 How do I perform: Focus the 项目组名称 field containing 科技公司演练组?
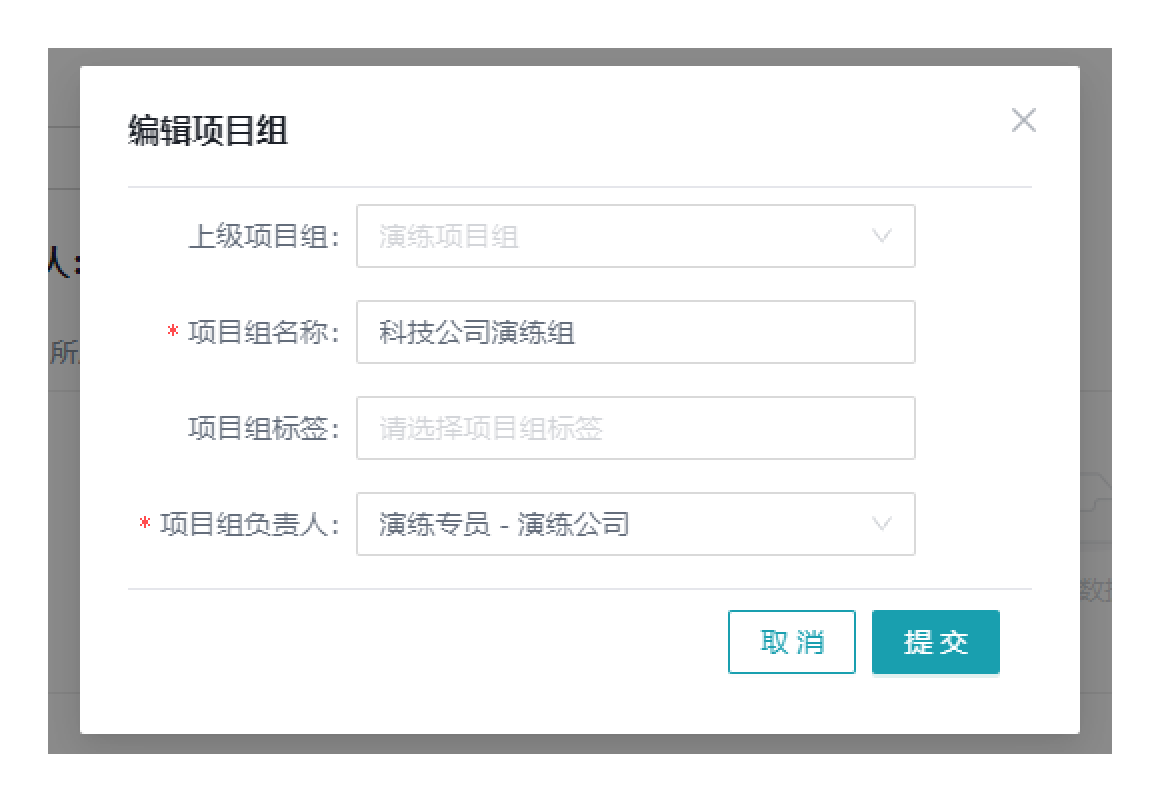pos(635,332)
